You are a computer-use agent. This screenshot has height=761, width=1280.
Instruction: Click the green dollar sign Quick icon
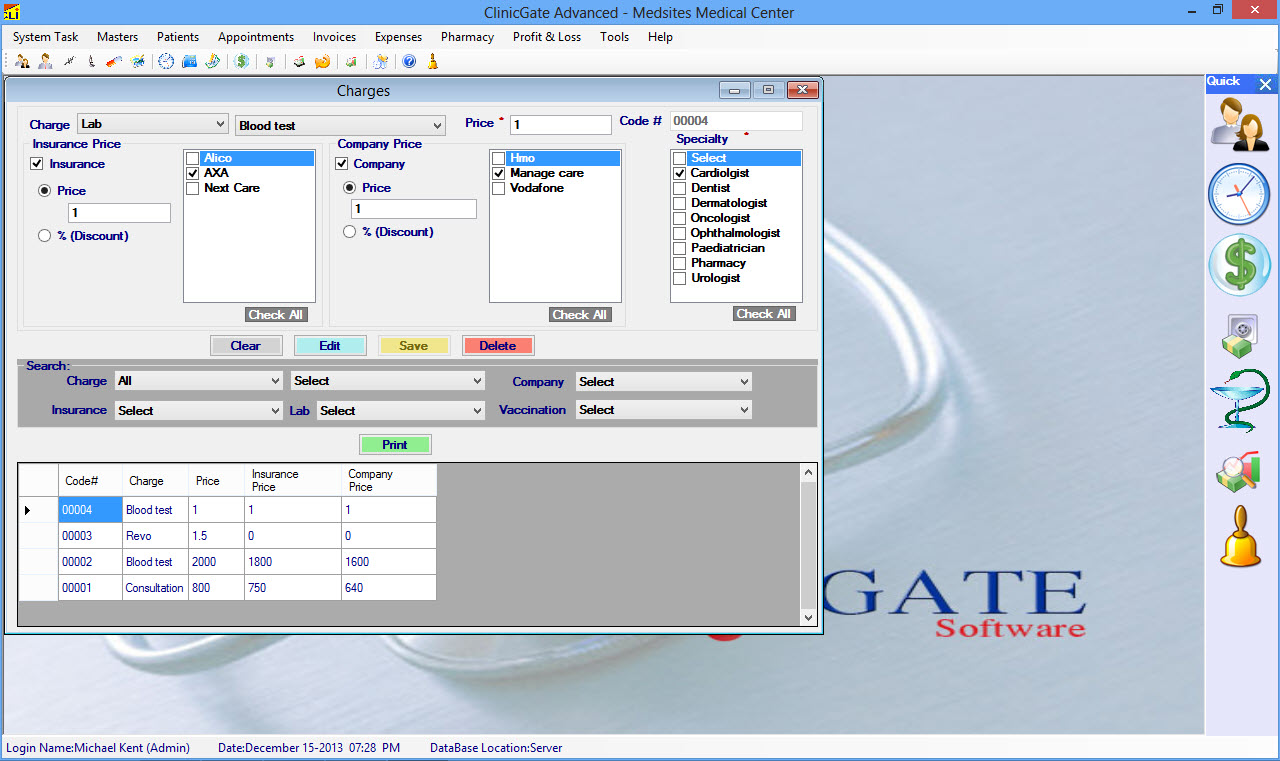coord(1239,266)
